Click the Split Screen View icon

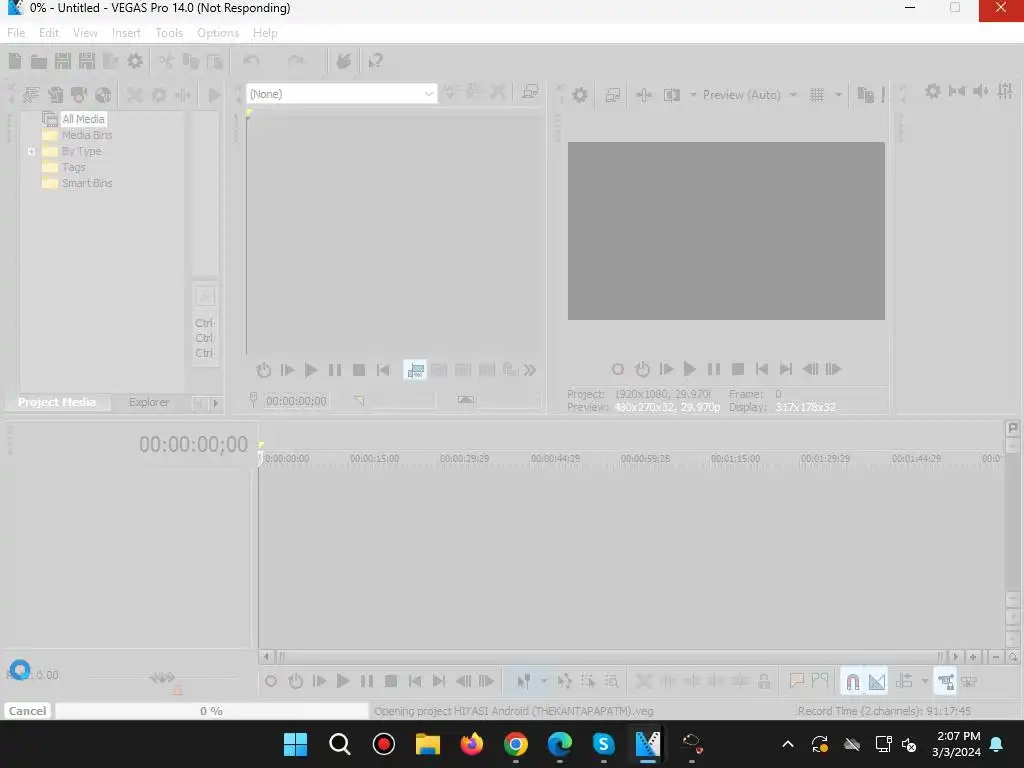[x=672, y=95]
